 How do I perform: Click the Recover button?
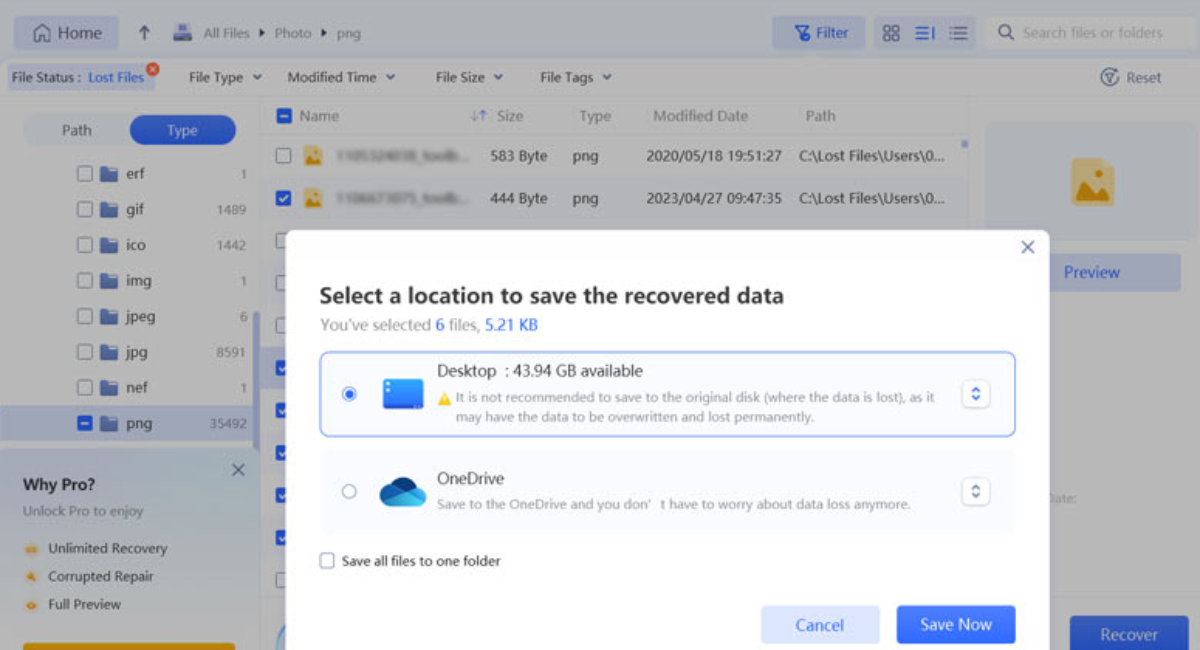point(1129,634)
